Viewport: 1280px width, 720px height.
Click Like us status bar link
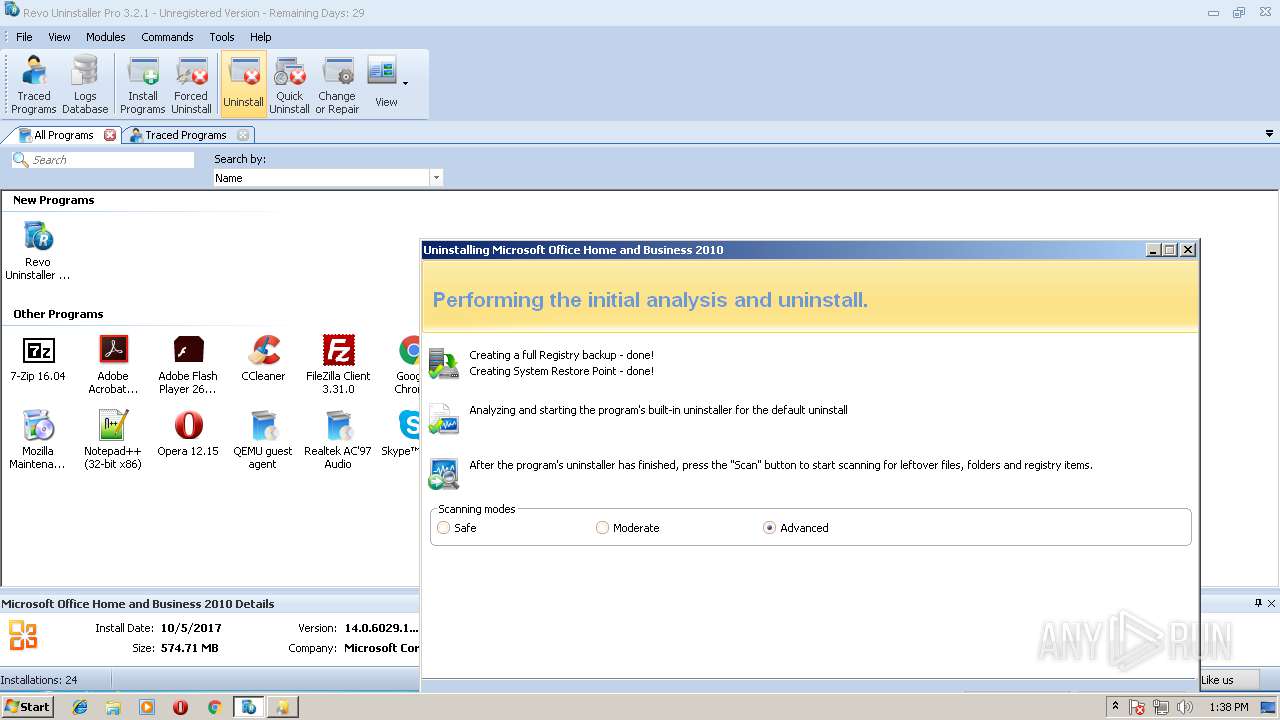pyautogui.click(x=1217, y=680)
